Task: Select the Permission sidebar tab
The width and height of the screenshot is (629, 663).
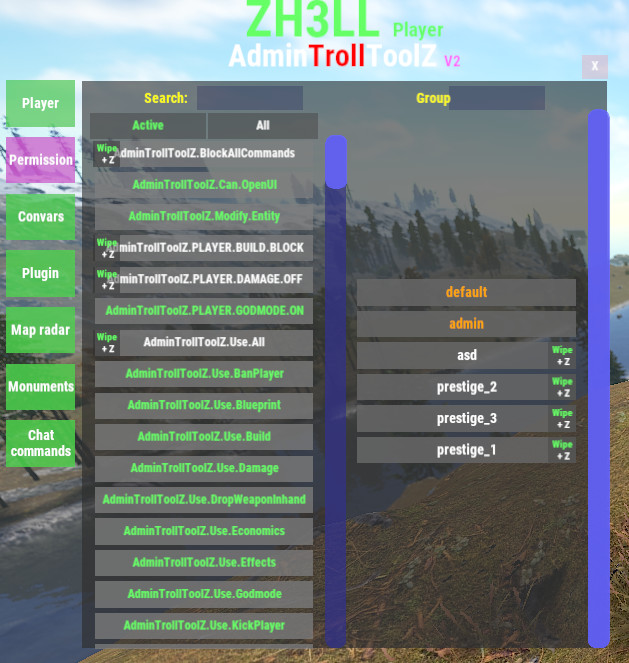Action: tap(41, 160)
